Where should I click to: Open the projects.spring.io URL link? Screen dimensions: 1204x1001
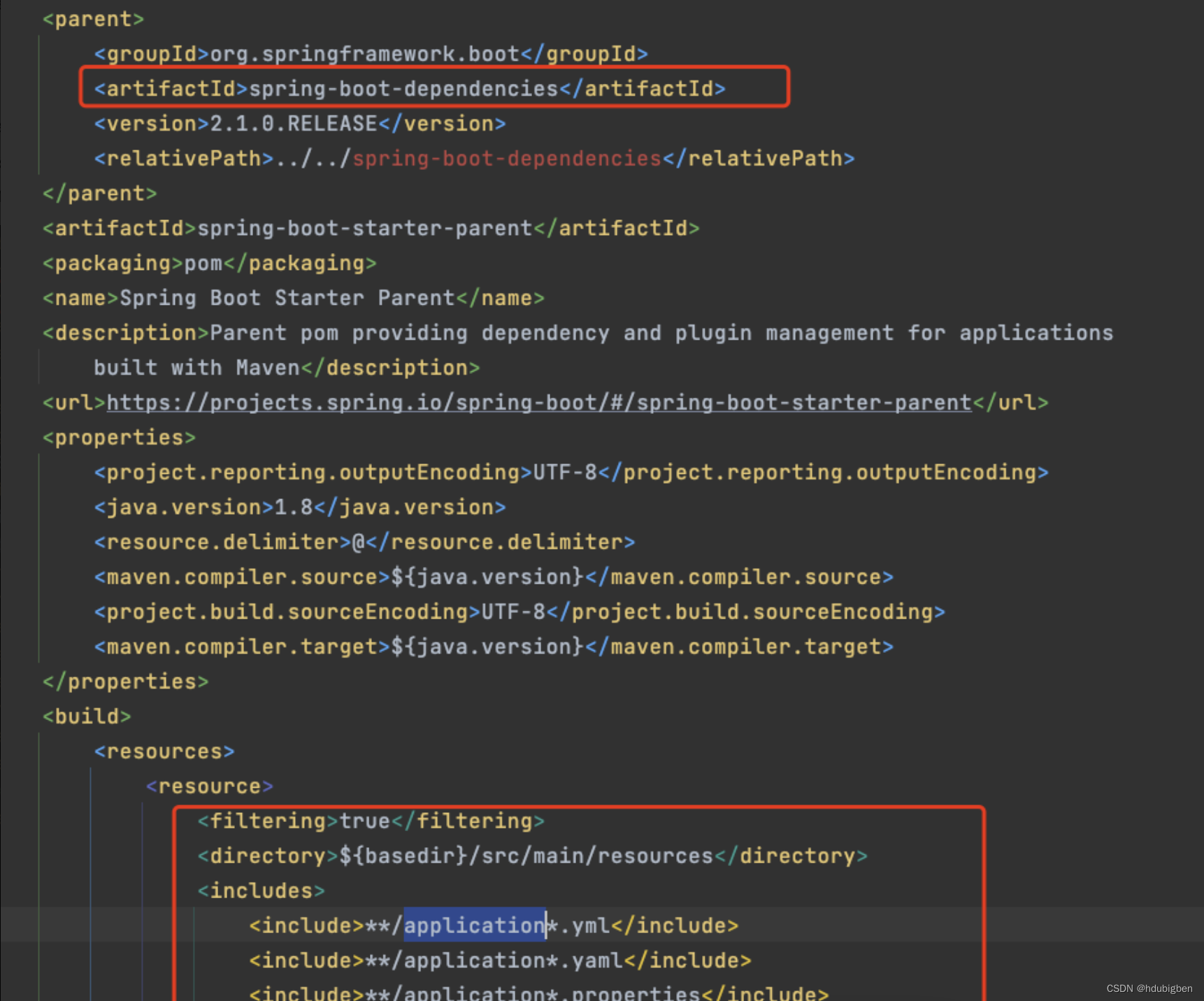click(x=539, y=403)
